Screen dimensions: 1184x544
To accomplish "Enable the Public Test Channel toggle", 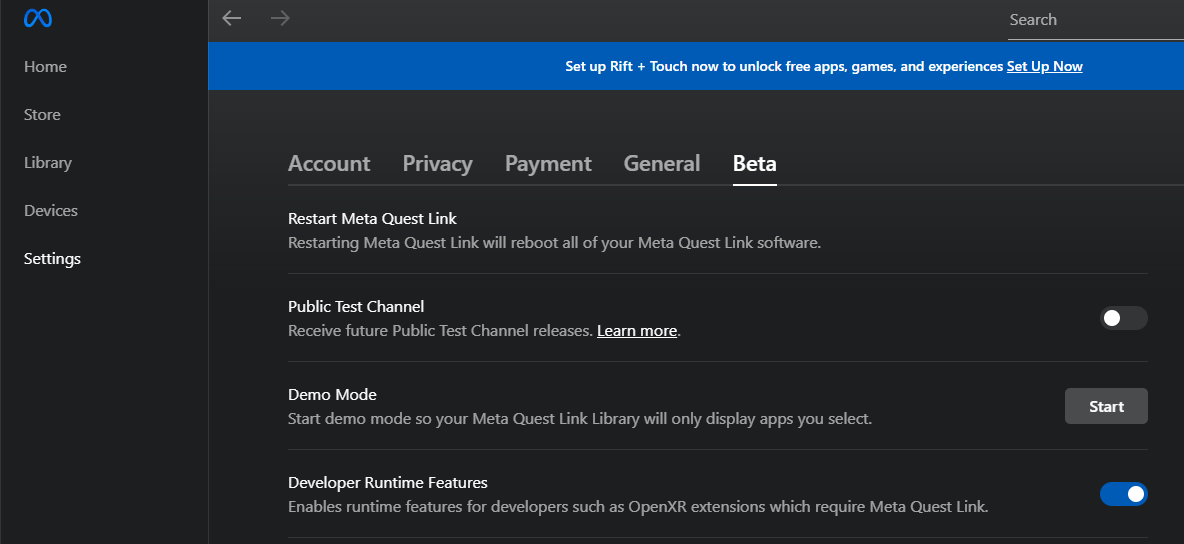I will (1123, 318).
